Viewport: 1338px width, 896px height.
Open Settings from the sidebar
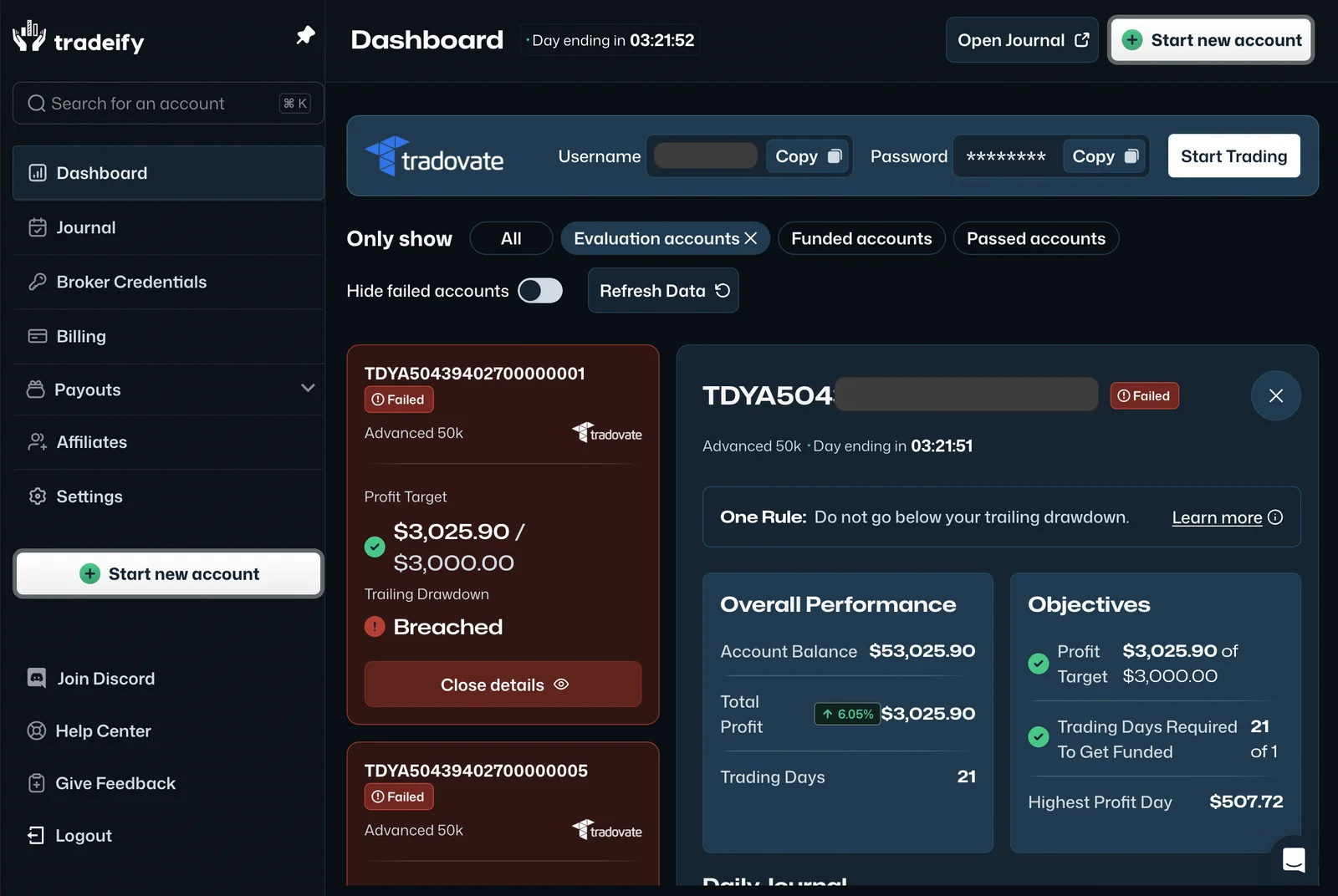pos(168,496)
